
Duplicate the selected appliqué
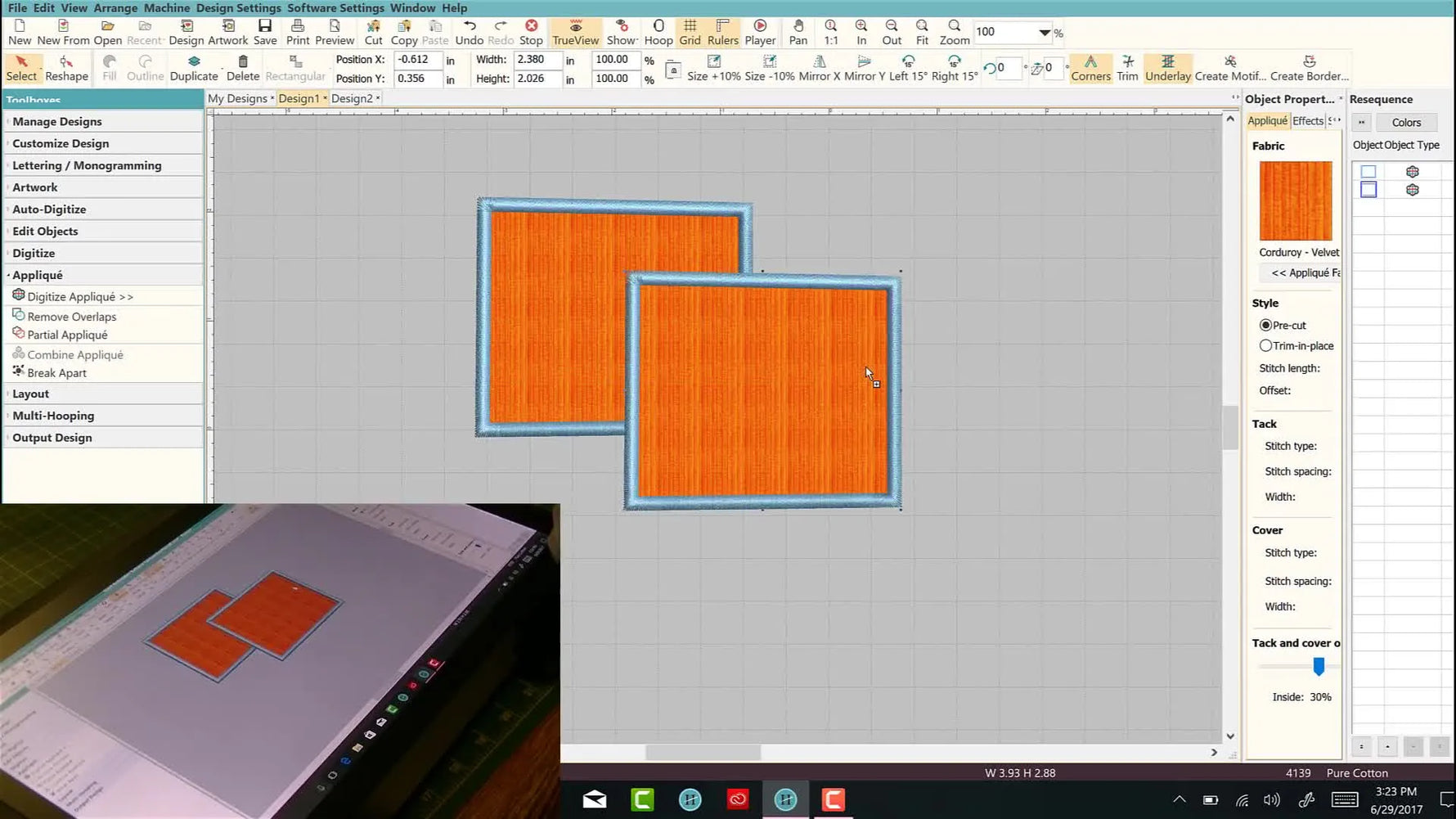(x=194, y=68)
